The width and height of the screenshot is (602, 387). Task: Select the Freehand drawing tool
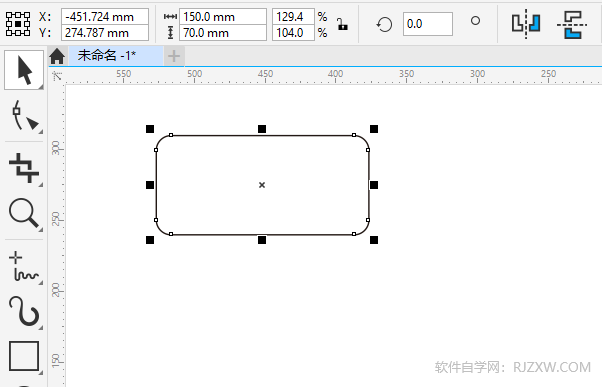[24, 266]
